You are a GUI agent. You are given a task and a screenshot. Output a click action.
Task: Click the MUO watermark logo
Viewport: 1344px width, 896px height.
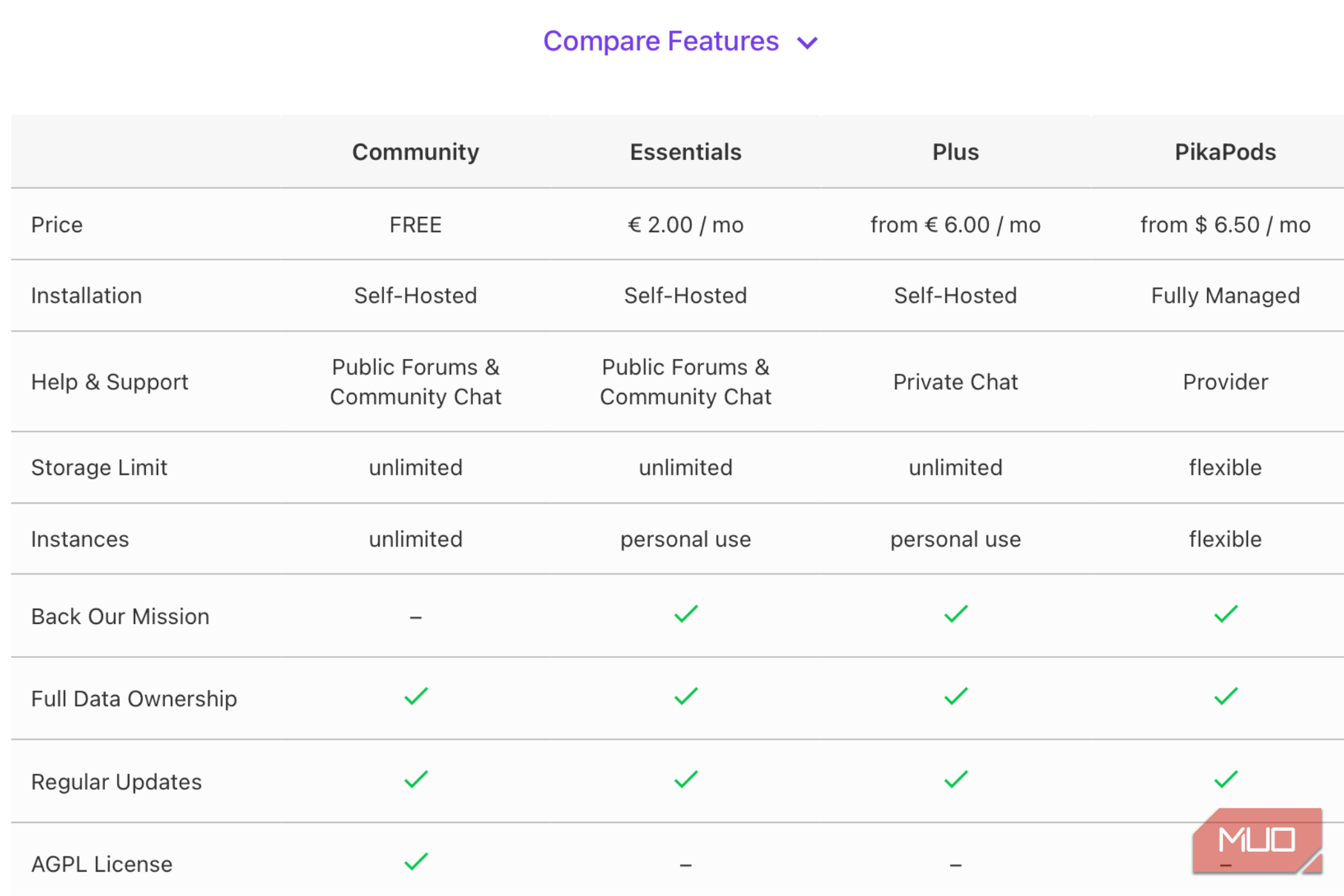(1256, 840)
